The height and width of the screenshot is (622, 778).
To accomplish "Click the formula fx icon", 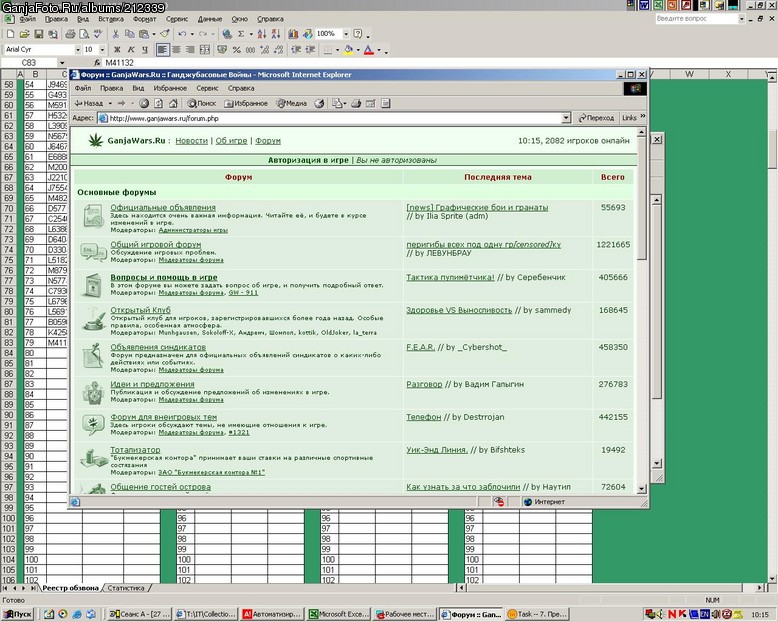I will click(x=98, y=63).
